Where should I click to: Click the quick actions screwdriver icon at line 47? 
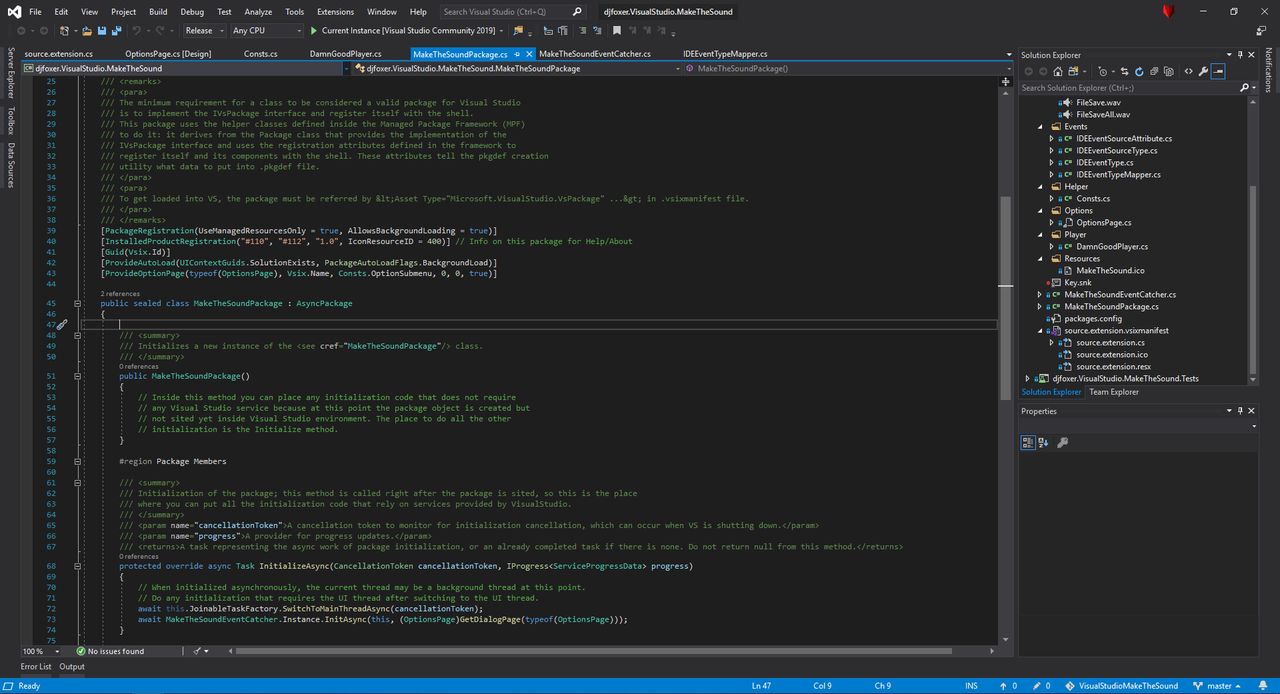61,324
